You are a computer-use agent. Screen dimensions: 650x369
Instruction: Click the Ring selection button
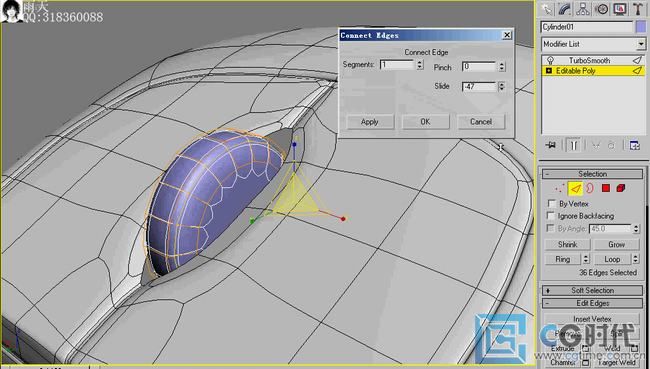563,259
